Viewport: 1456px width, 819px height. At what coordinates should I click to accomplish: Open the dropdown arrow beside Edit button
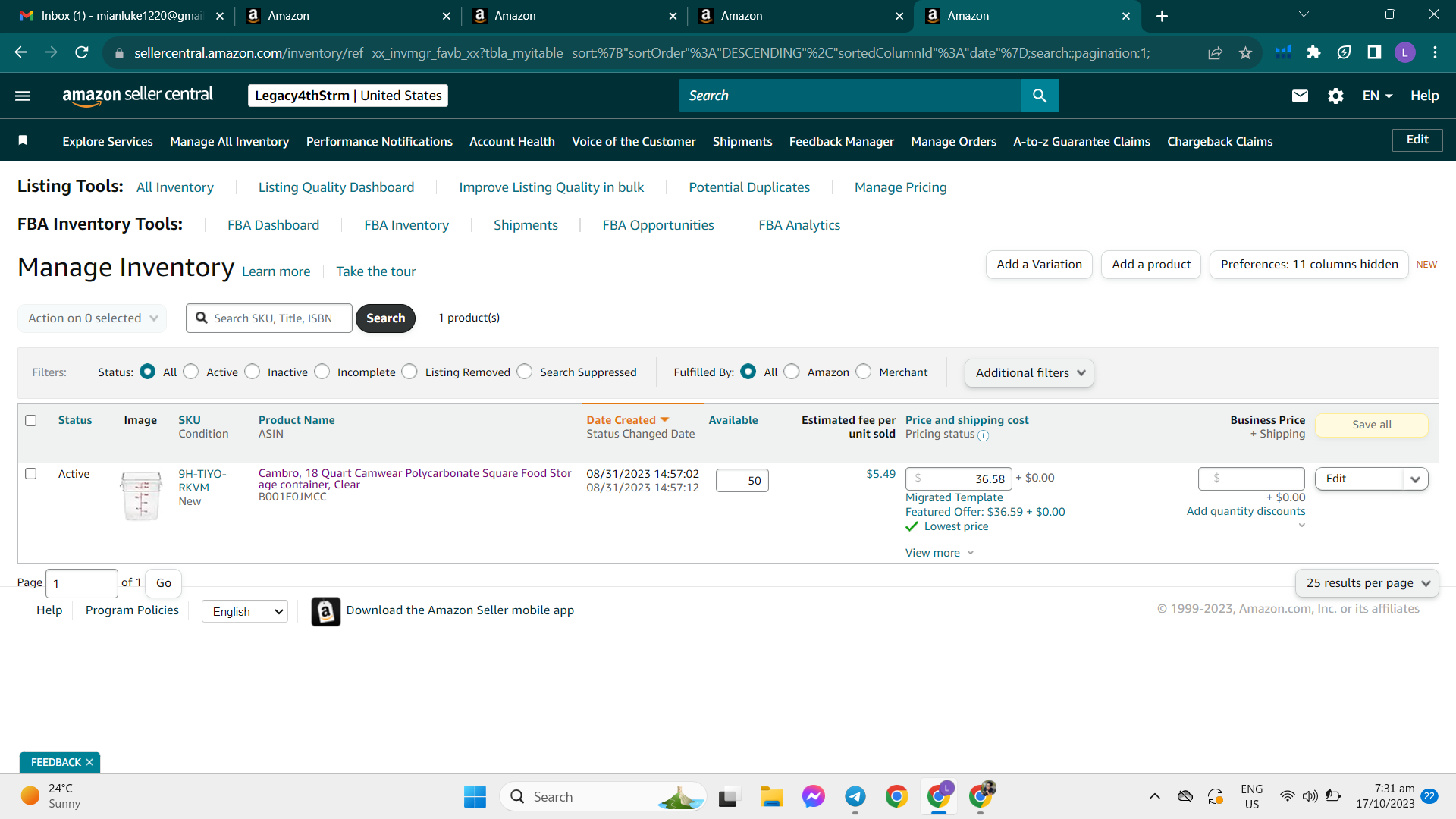[1416, 479]
